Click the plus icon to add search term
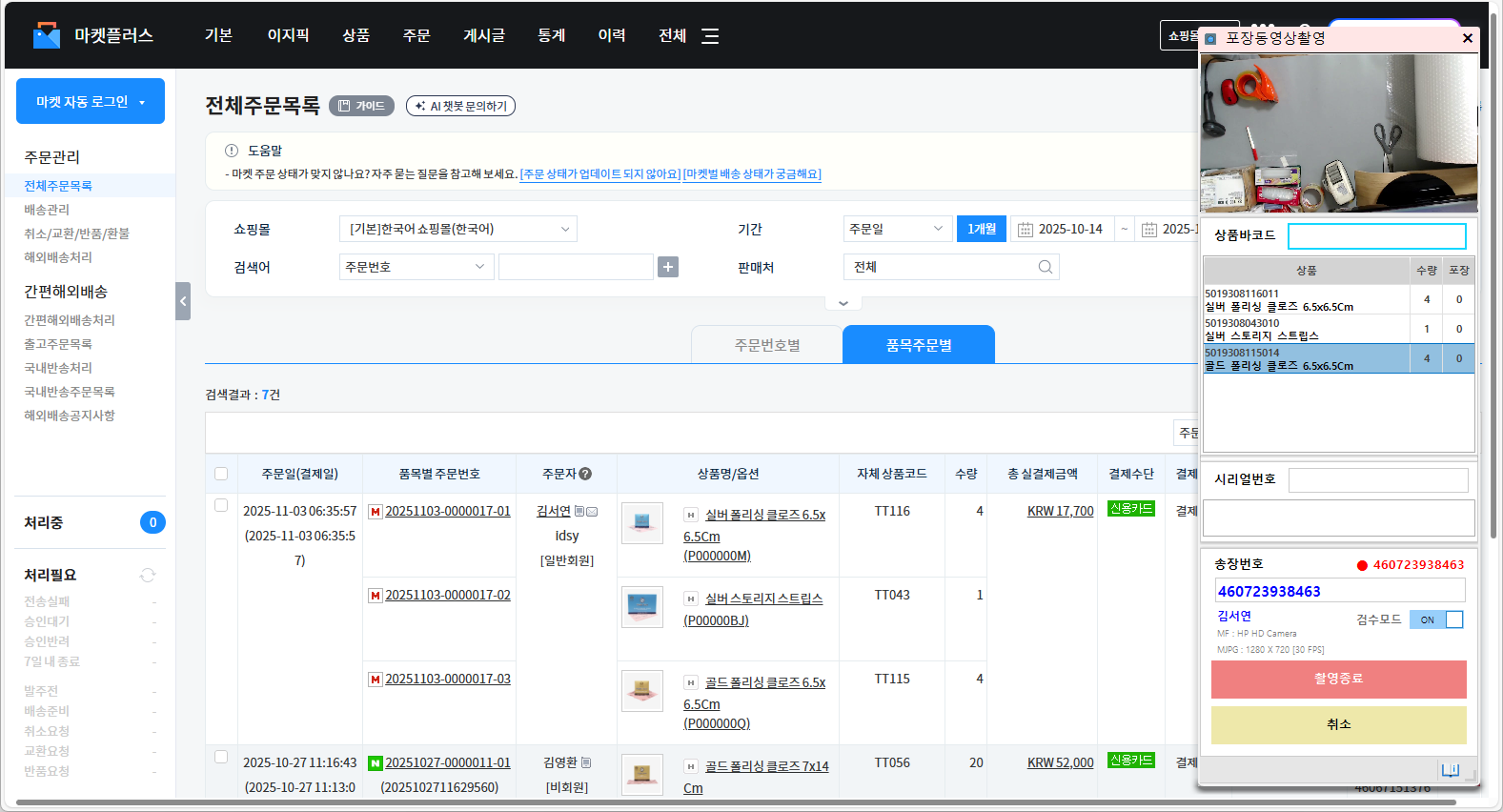 click(x=668, y=268)
